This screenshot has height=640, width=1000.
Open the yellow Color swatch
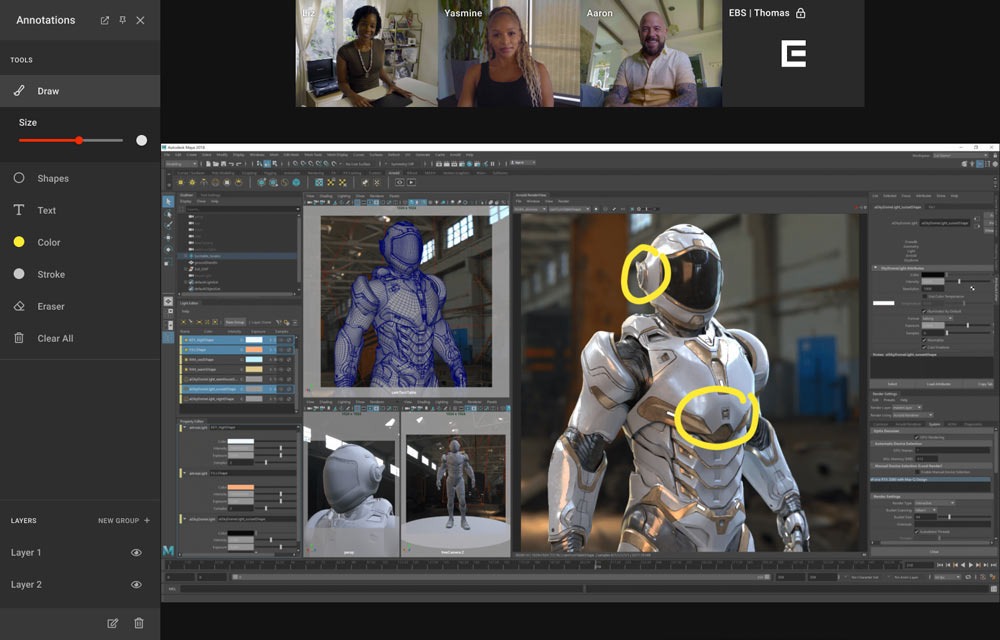pos(19,242)
